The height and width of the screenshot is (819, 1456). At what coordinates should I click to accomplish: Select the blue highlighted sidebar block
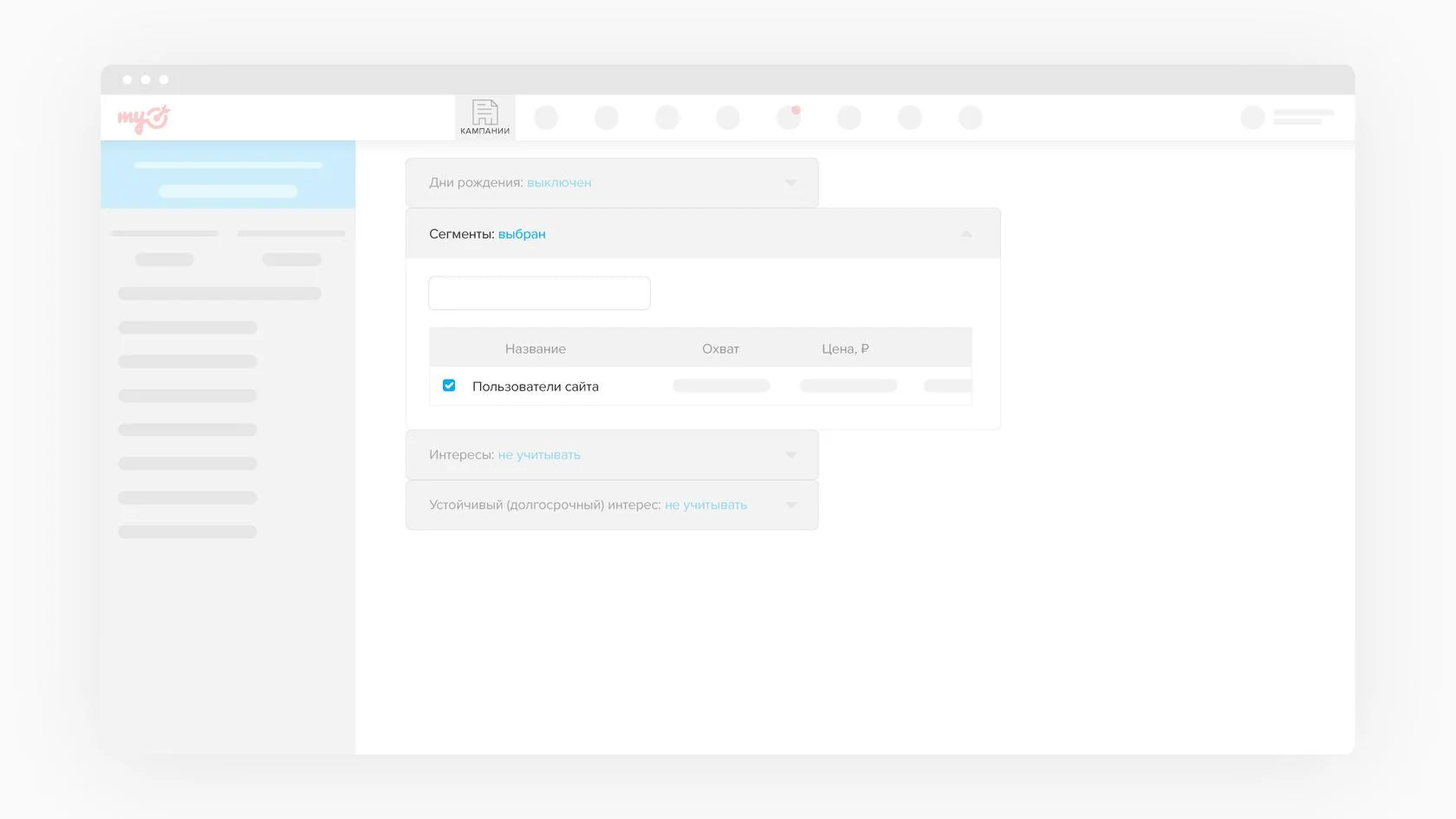(228, 174)
